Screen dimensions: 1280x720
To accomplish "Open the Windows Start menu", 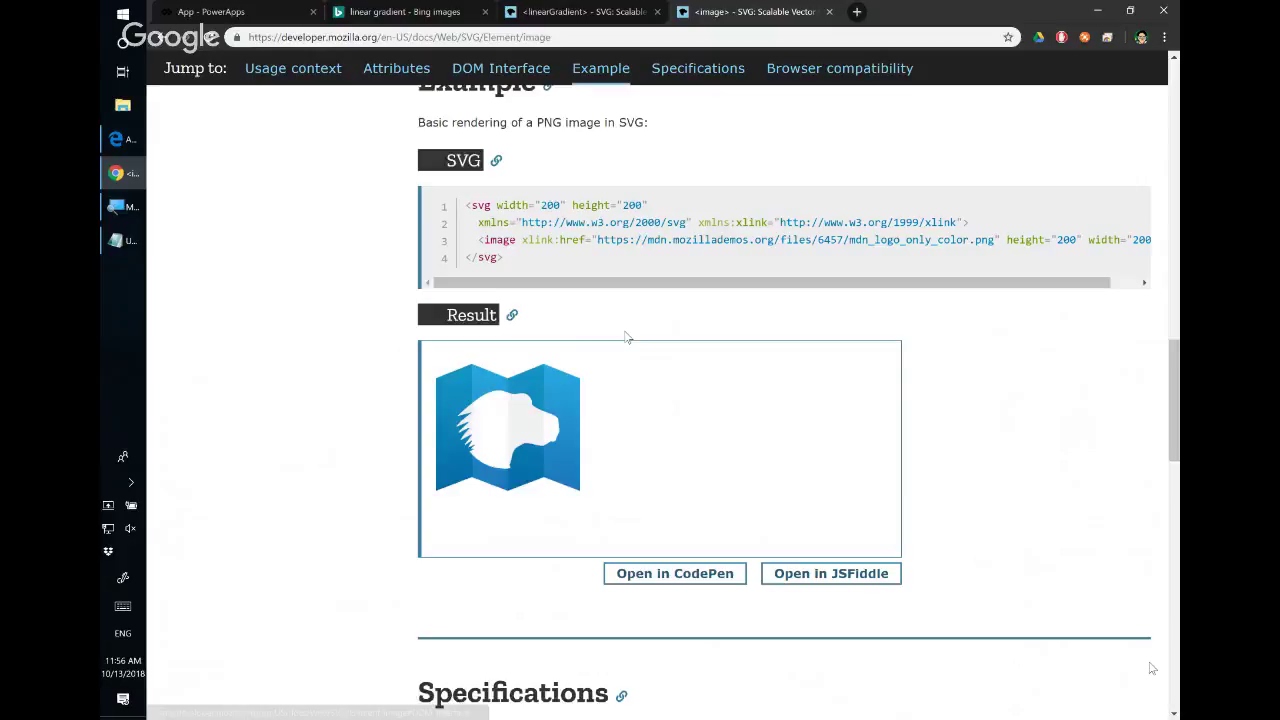I will click(x=123, y=14).
